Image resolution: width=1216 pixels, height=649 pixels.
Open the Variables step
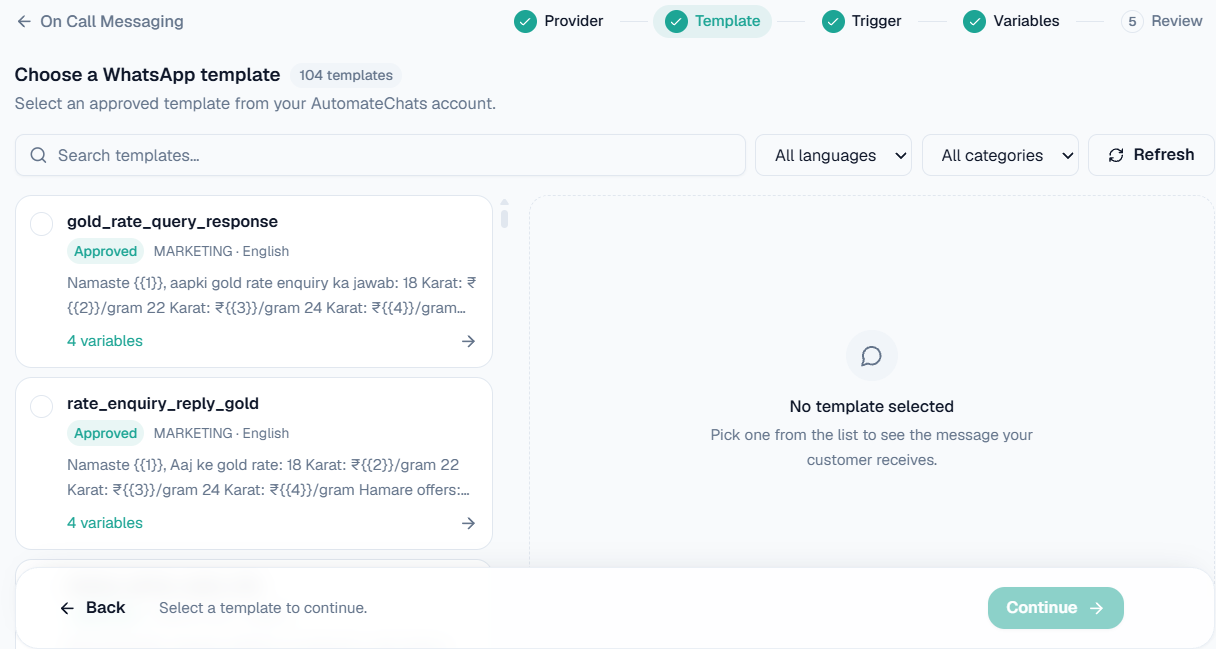click(x=1011, y=21)
